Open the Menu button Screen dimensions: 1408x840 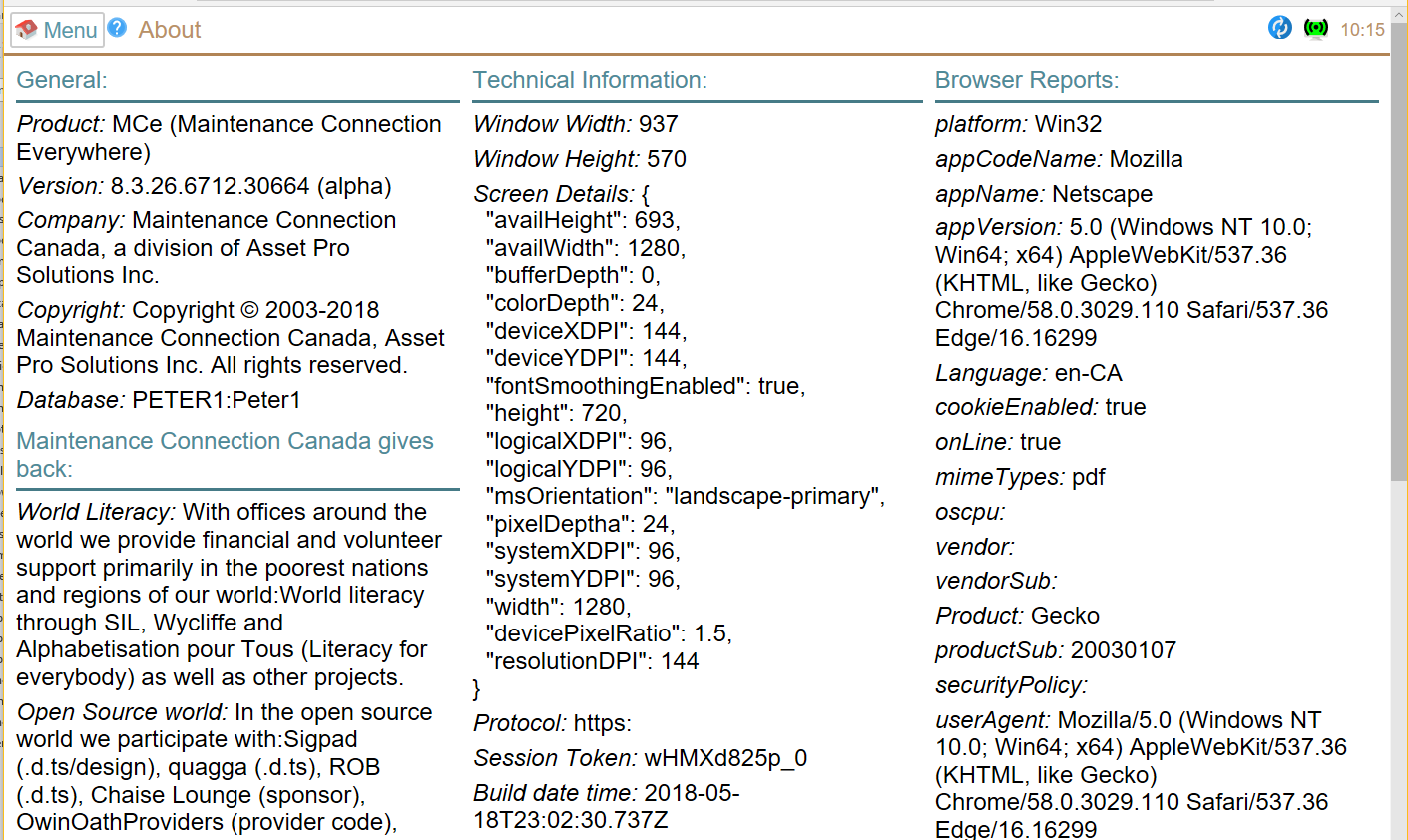click(x=57, y=30)
